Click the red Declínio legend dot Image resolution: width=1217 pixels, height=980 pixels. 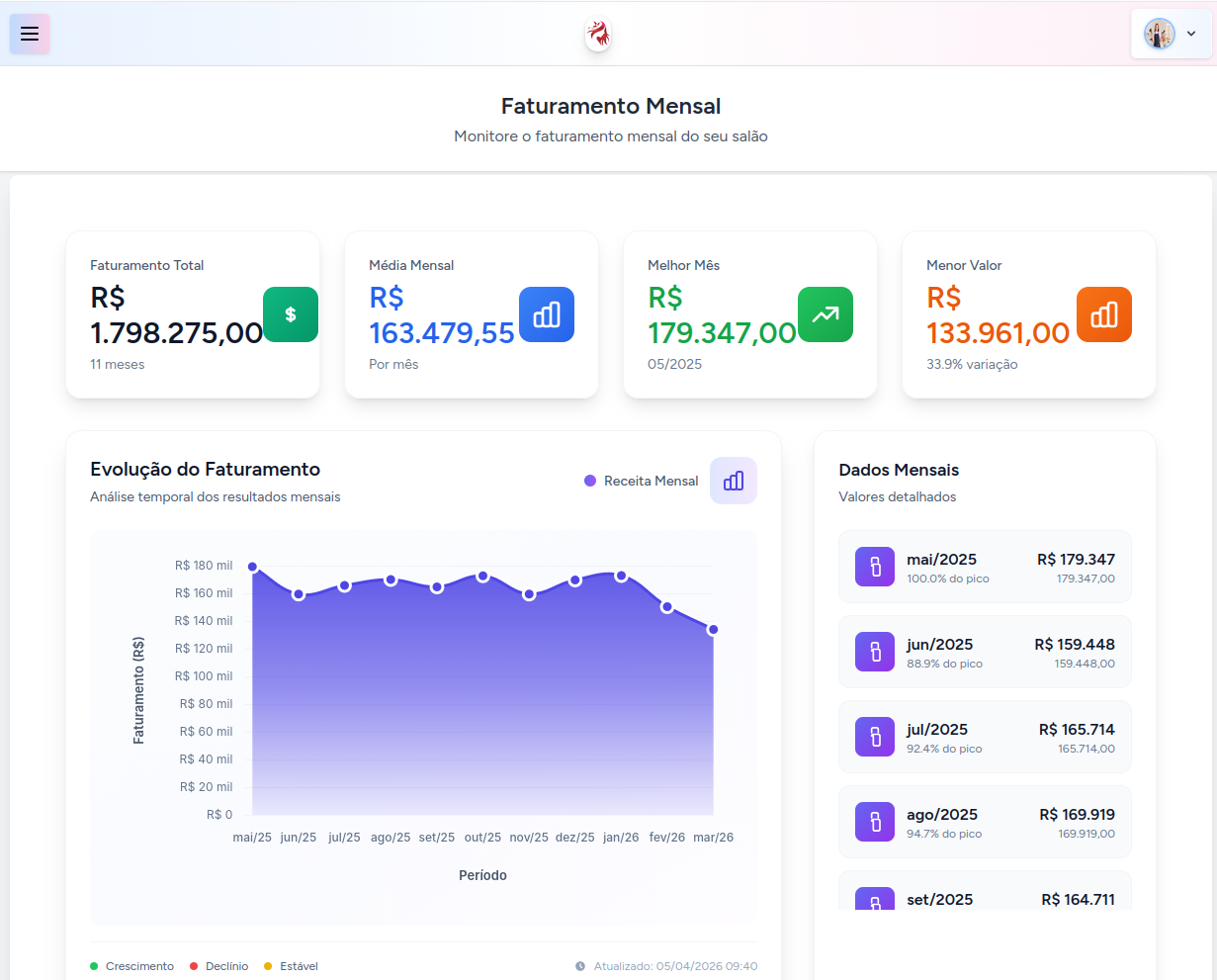coord(194,966)
